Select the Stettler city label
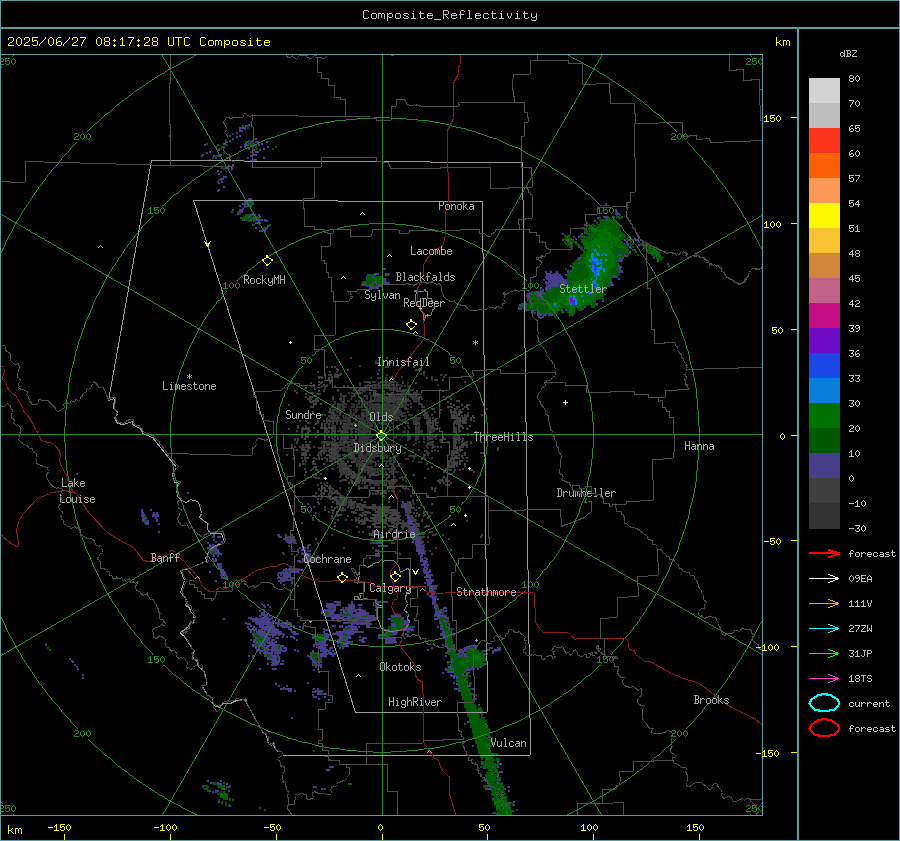 (x=583, y=289)
